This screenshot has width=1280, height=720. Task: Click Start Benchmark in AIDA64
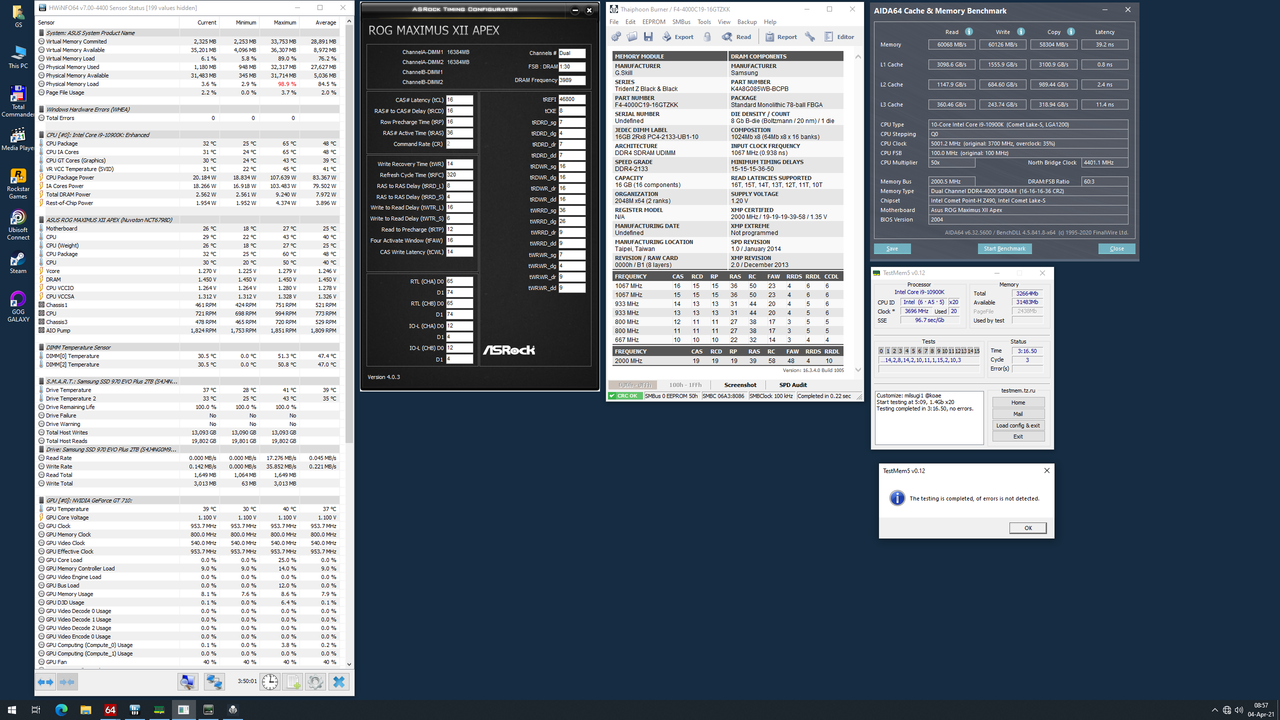(1004, 248)
